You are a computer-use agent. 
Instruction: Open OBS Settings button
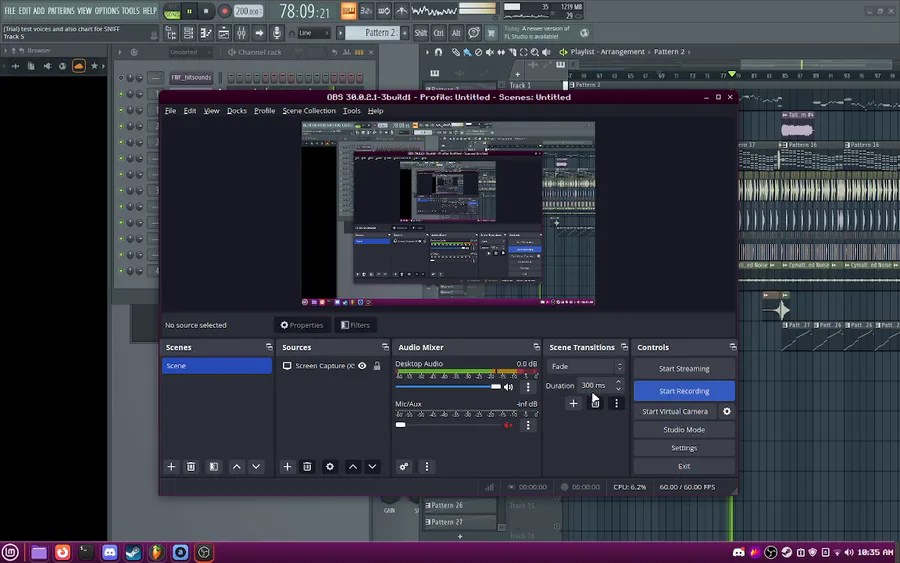(684, 448)
